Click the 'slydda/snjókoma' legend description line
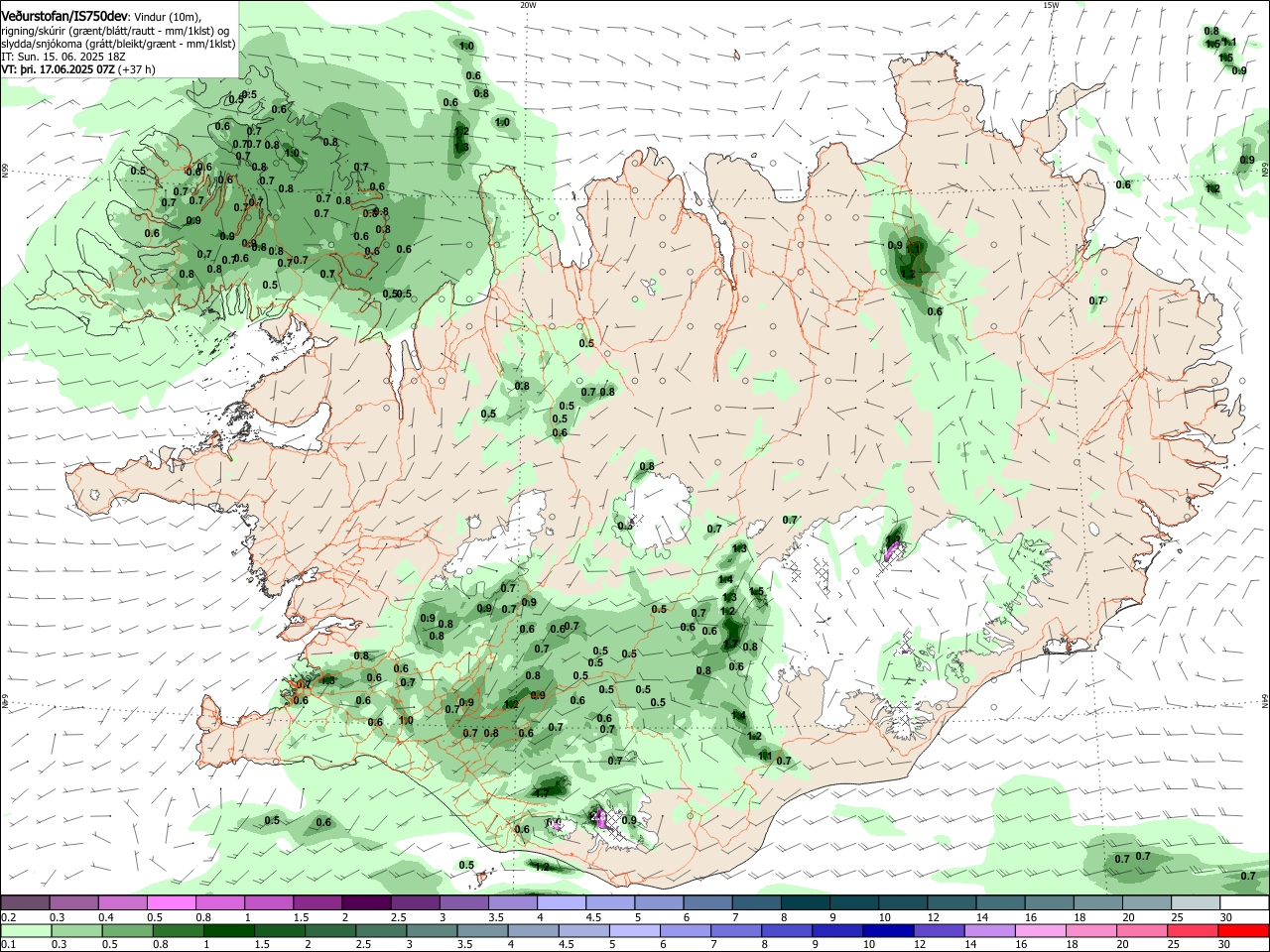 [x=118, y=44]
